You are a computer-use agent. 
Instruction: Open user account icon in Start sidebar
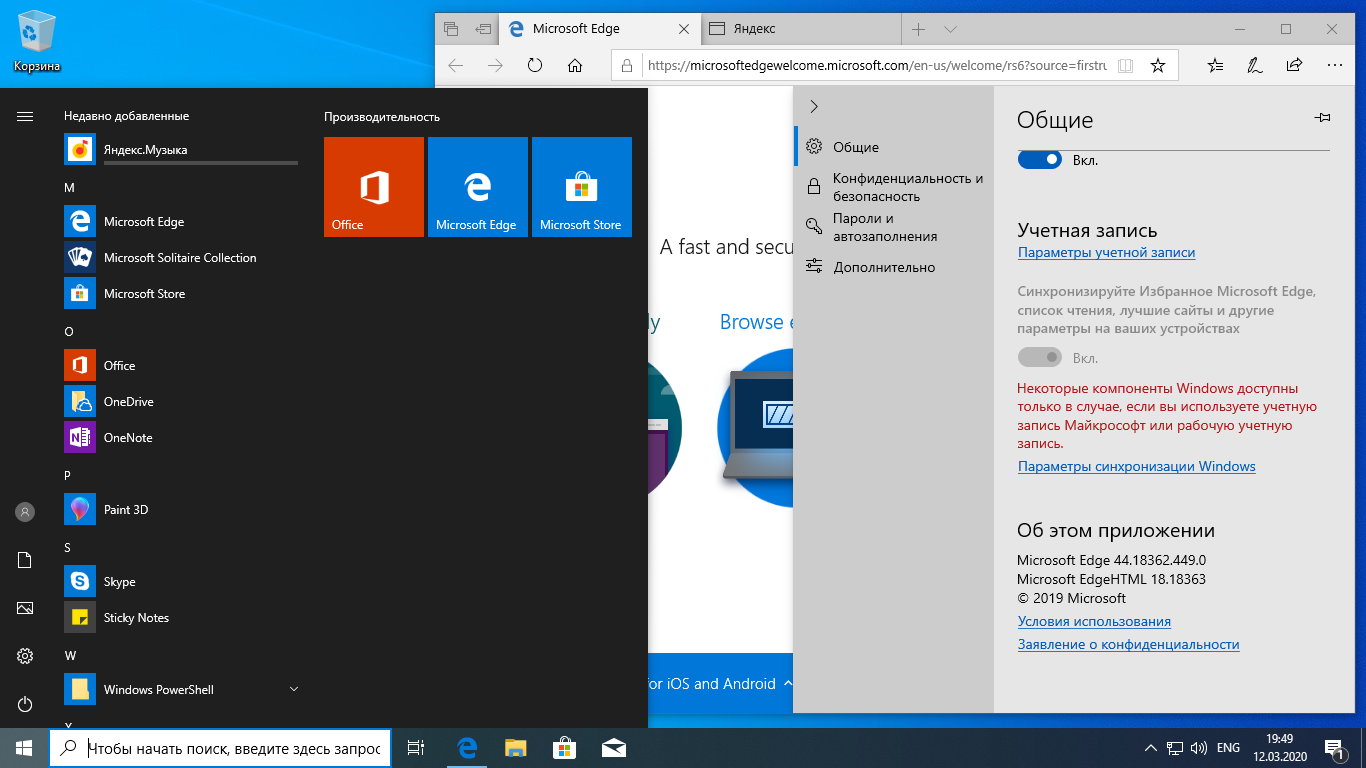tap(25, 512)
